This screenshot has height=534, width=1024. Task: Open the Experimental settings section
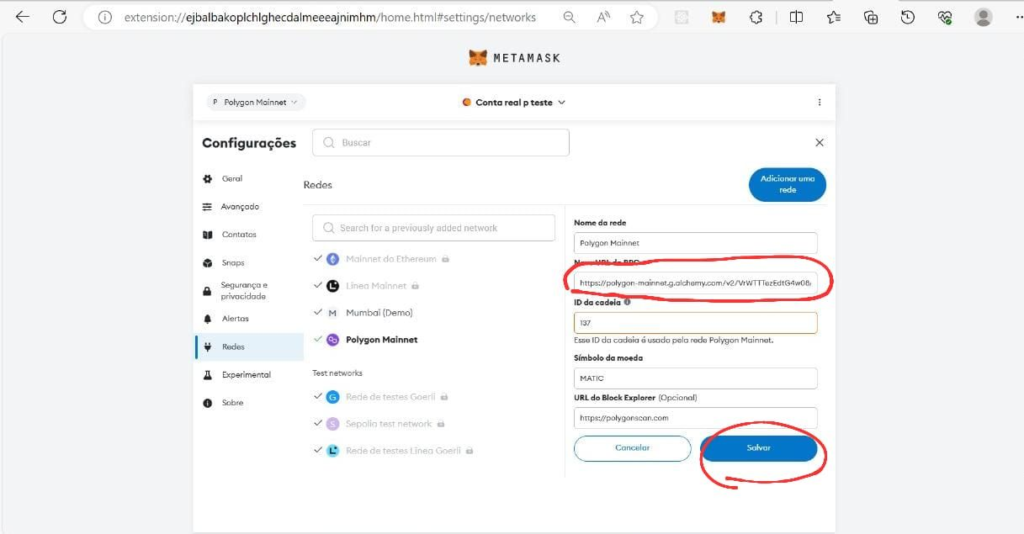coord(246,375)
